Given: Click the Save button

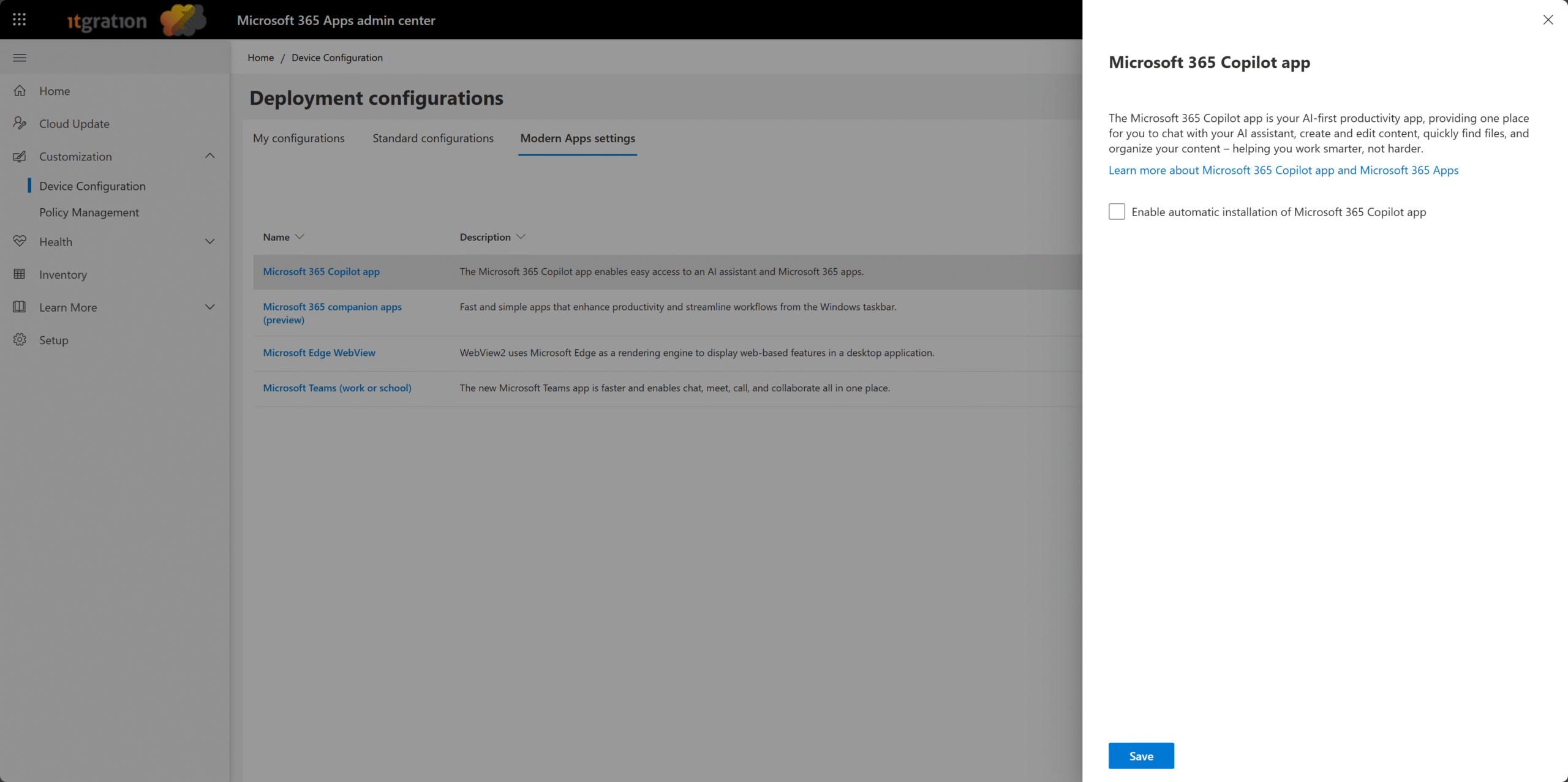Looking at the screenshot, I should tap(1140, 756).
